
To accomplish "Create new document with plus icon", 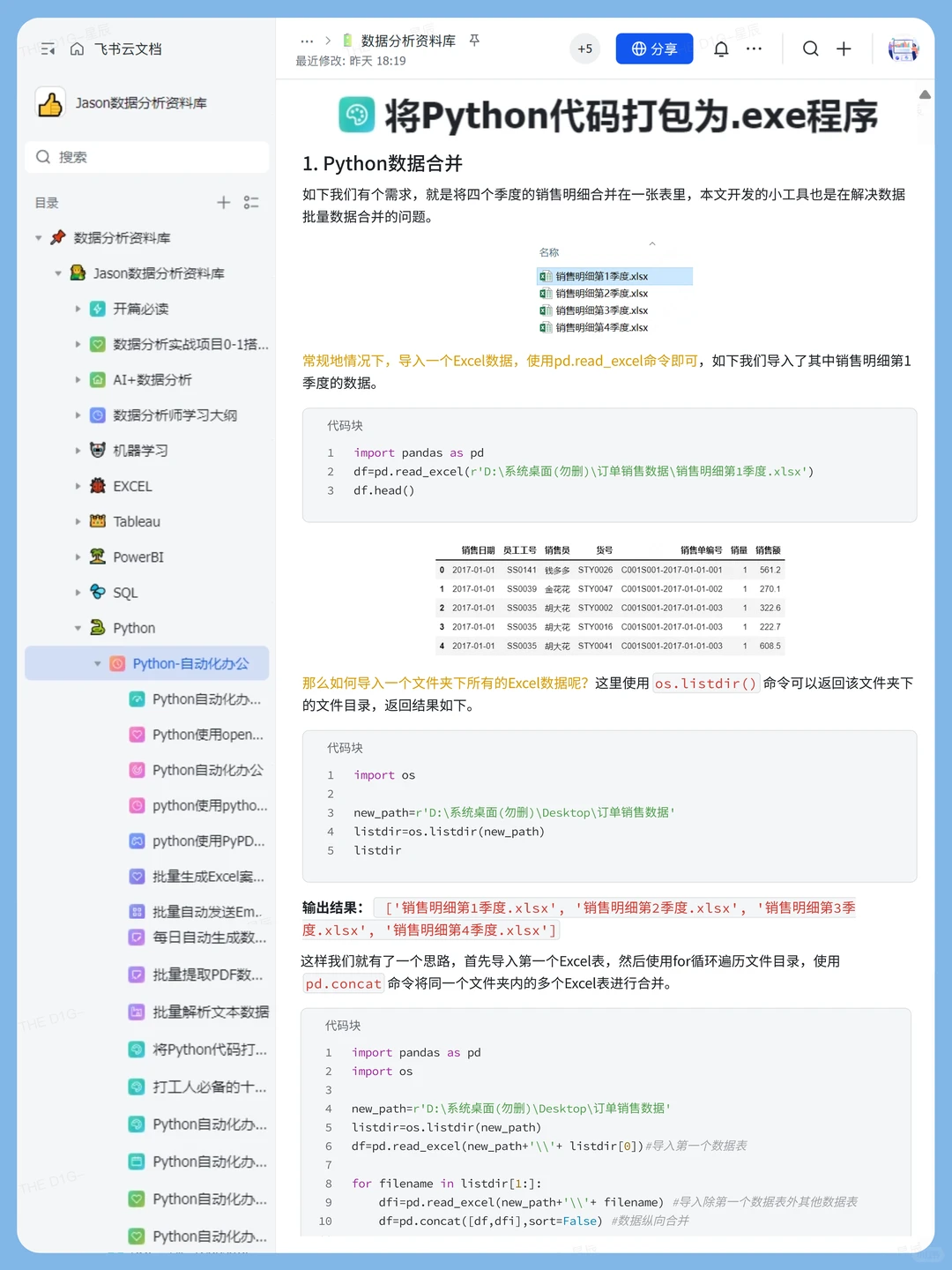I will 844,49.
